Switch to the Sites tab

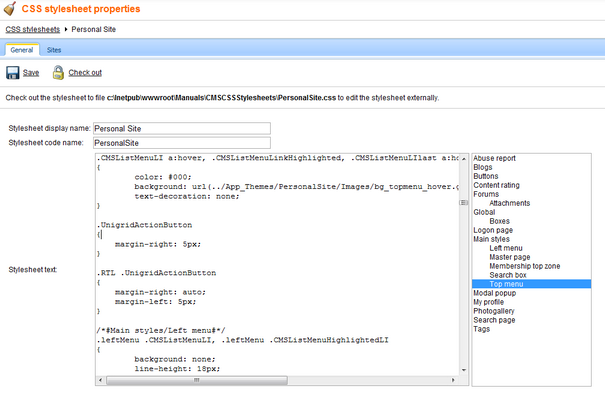click(x=54, y=50)
